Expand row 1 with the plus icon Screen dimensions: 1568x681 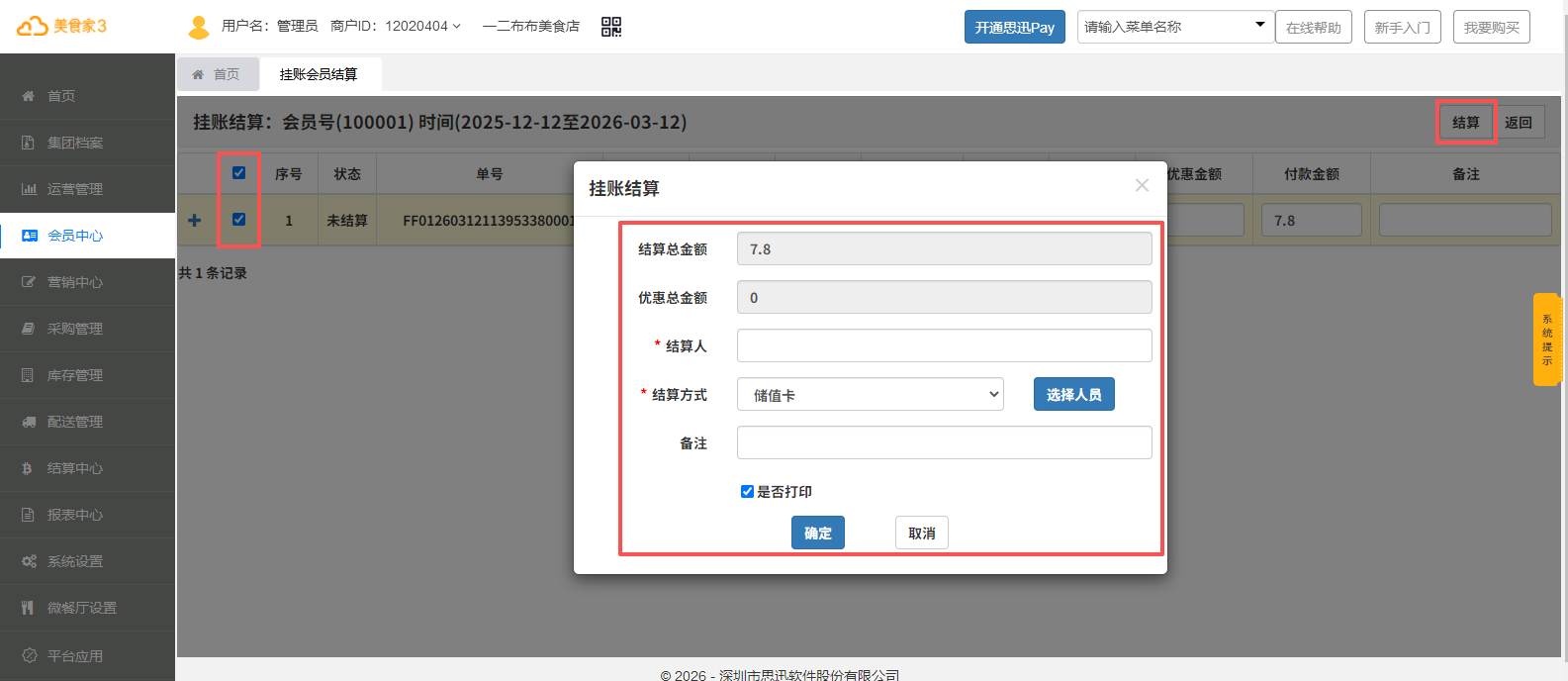(195, 220)
